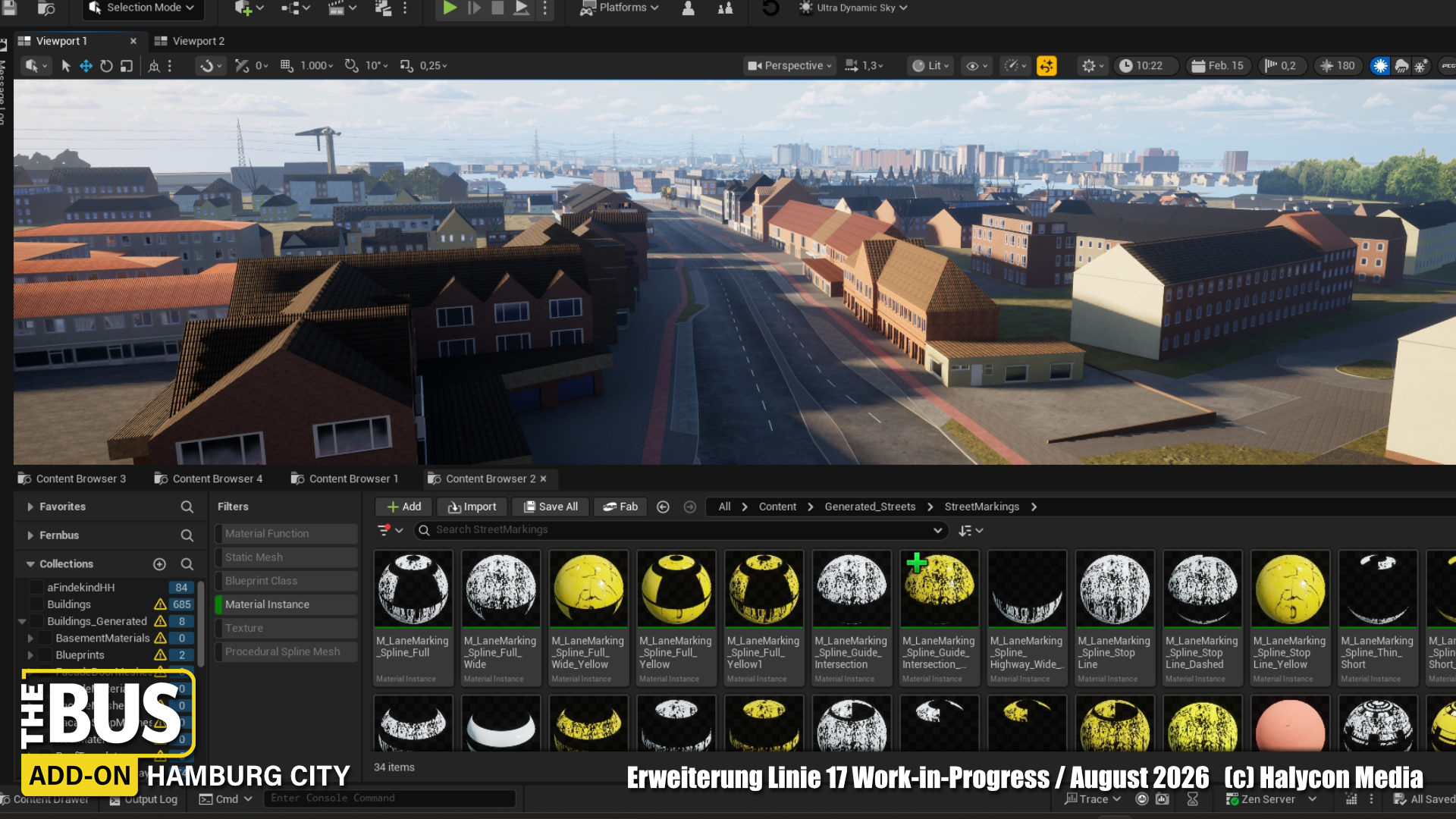This screenshot has width=1456, height=819.
Task: Choose the select objects arrow tool
Action: (x=66, y=66)
